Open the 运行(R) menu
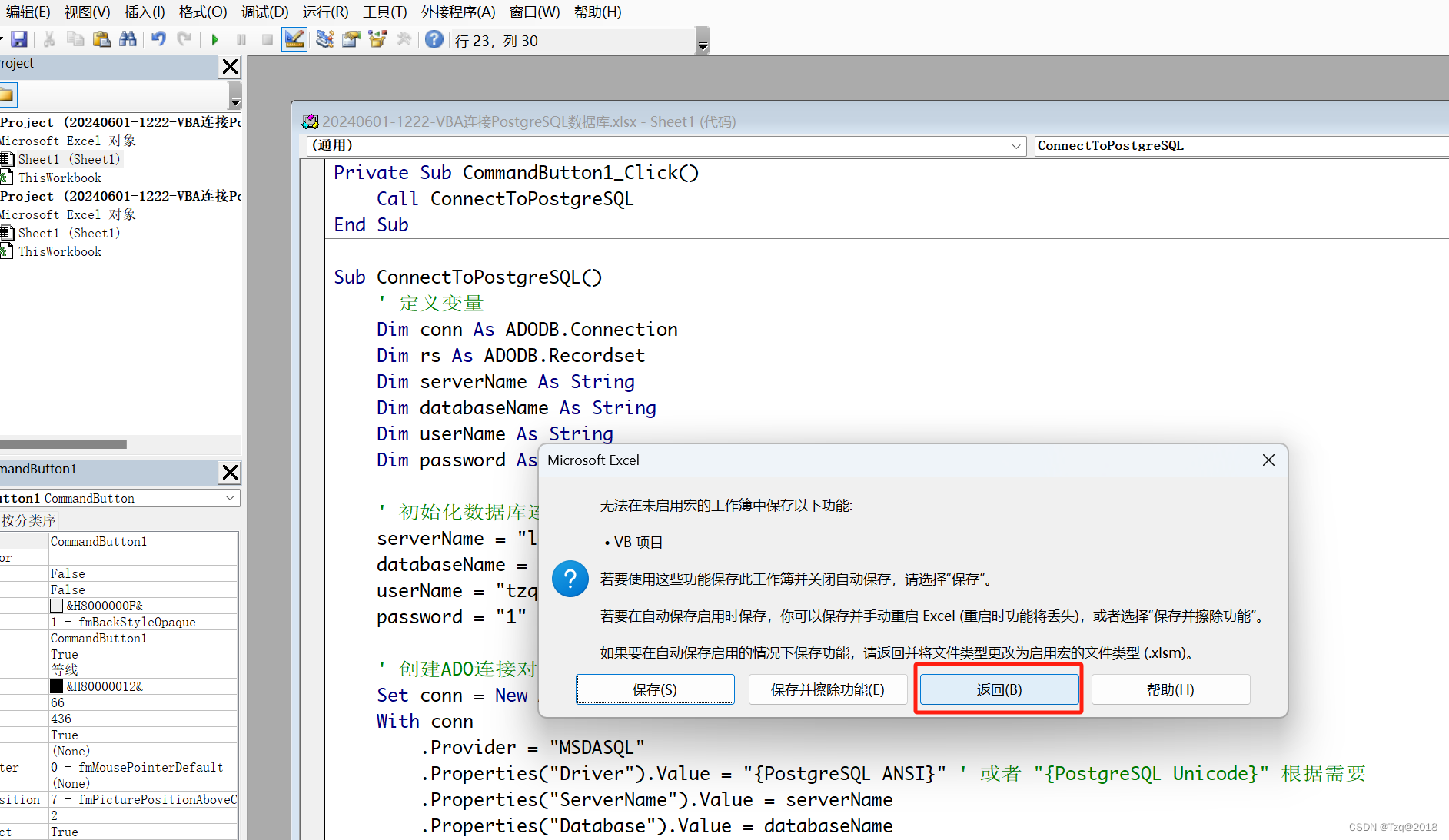The height and width of the screenshot is (840, 1449). click(x=324, y=12)
